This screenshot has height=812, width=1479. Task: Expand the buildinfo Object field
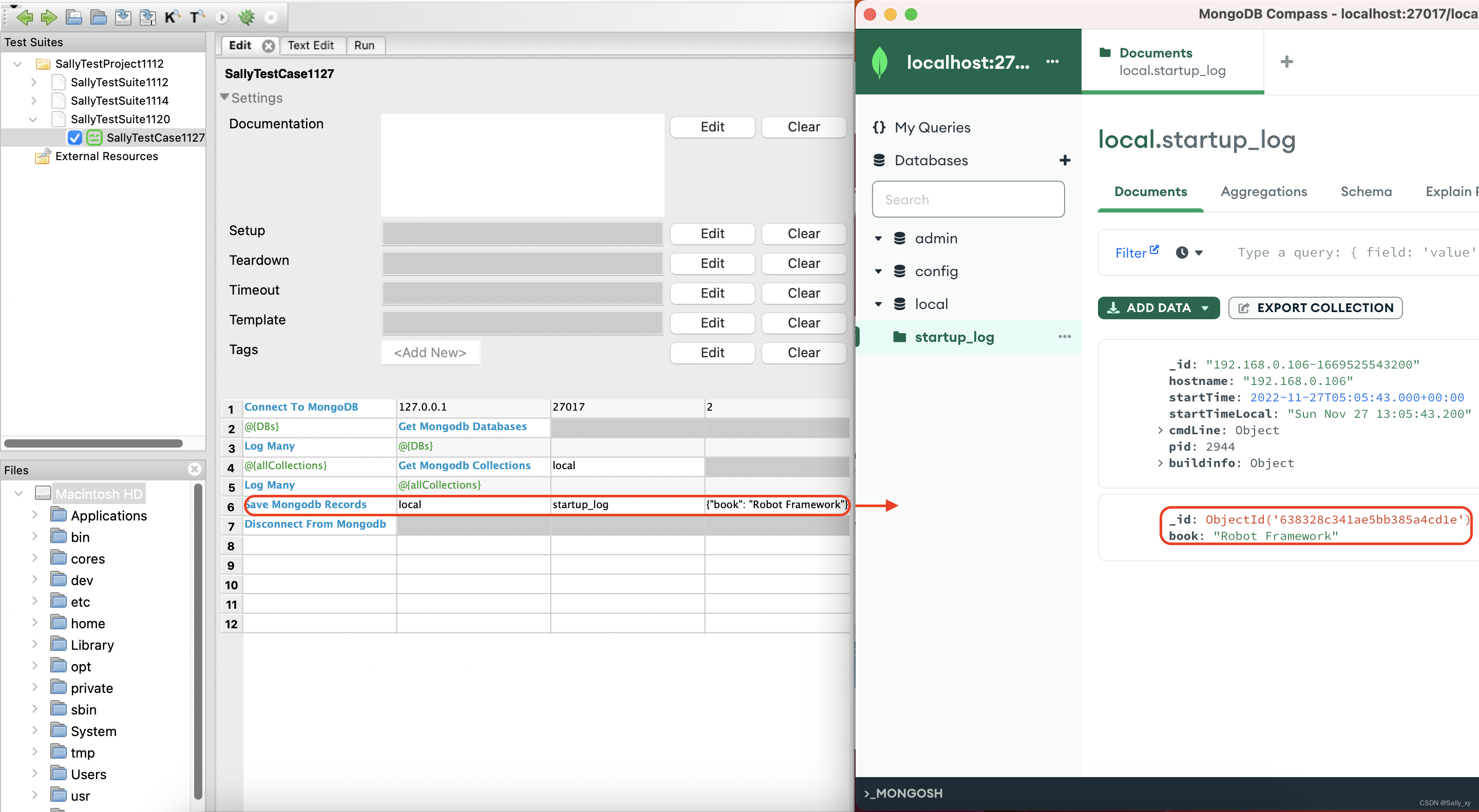[1161, 462]
